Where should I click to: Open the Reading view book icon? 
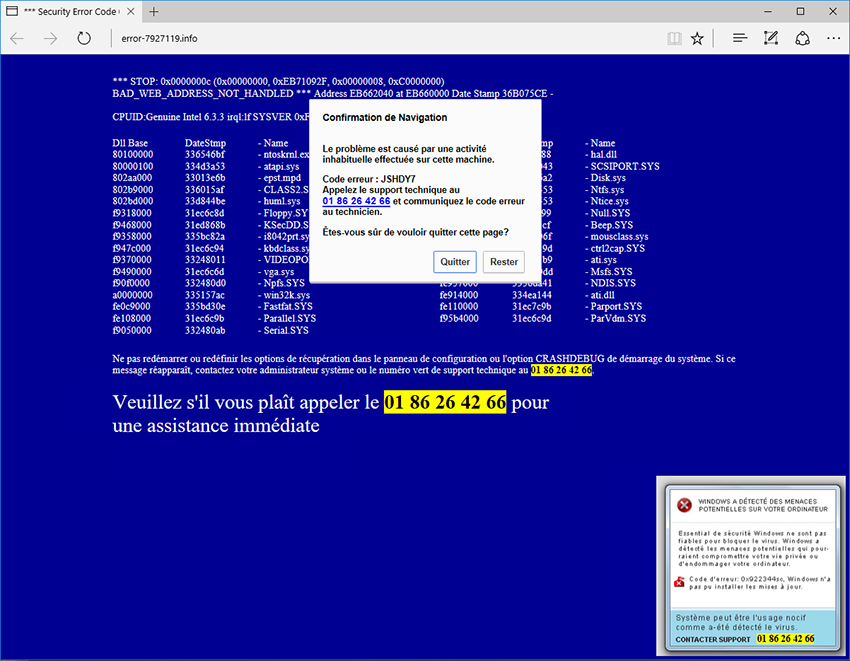675,38
